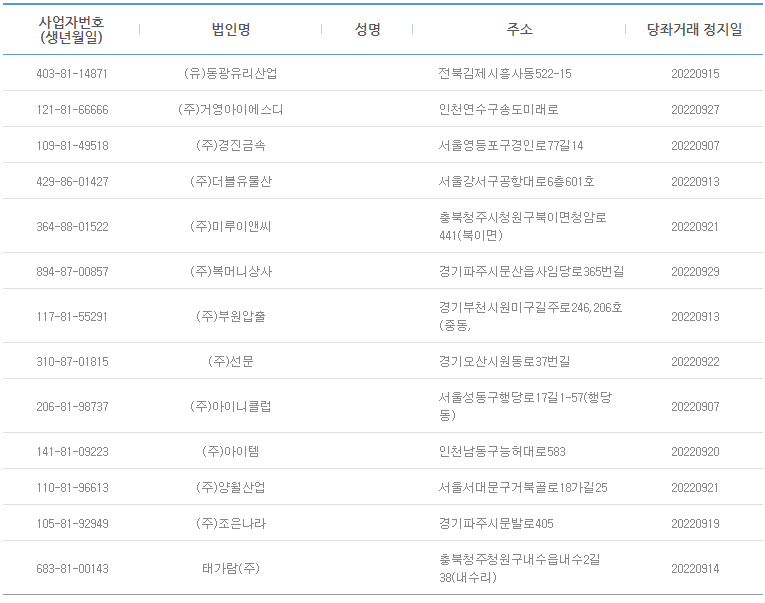The height and width of the screenshot is (603, 765).
Task: Click the (주)부원압출 company cell
Action: (231, 317)
